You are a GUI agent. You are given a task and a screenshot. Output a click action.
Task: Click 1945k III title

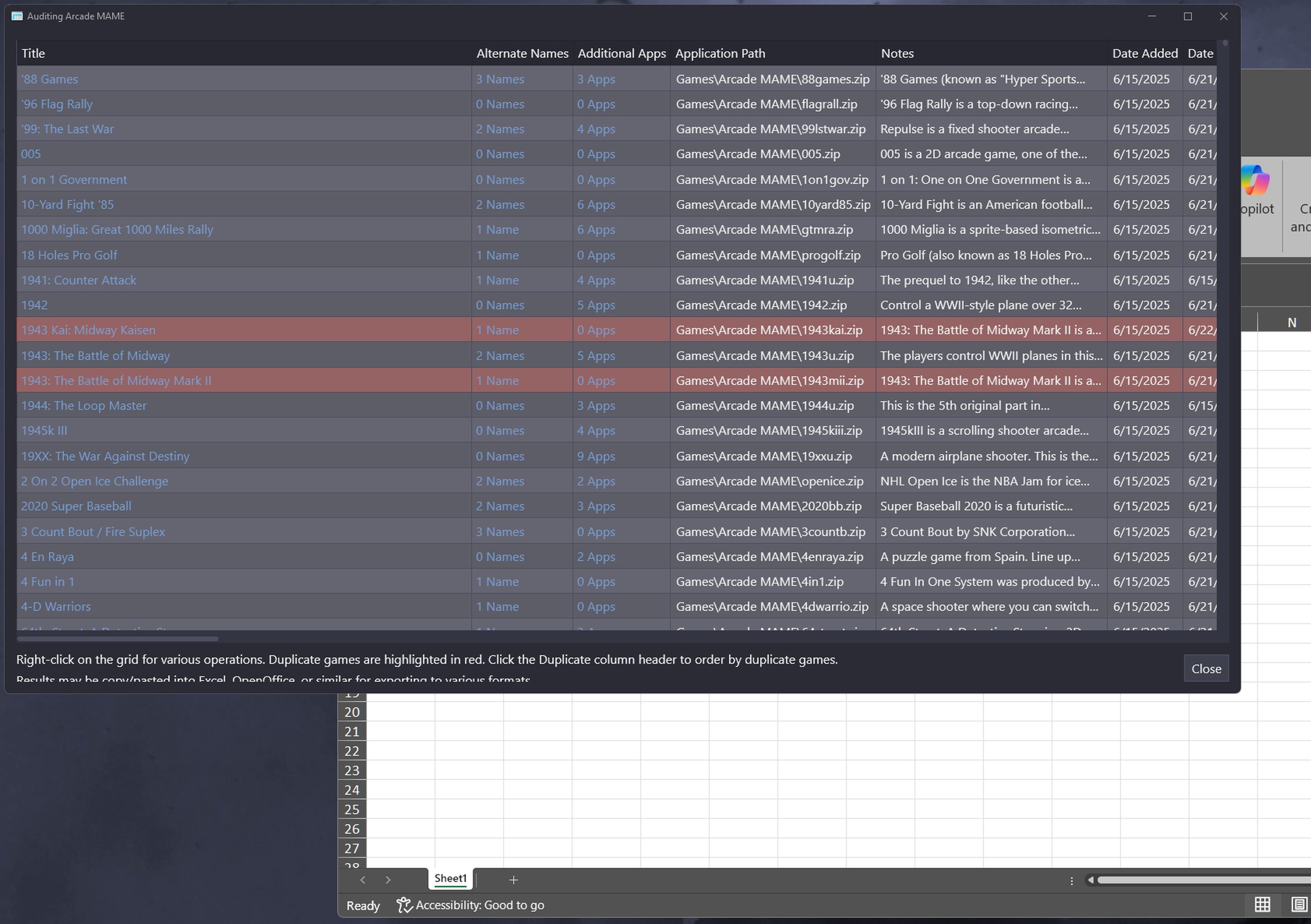[x=45, y=430]
